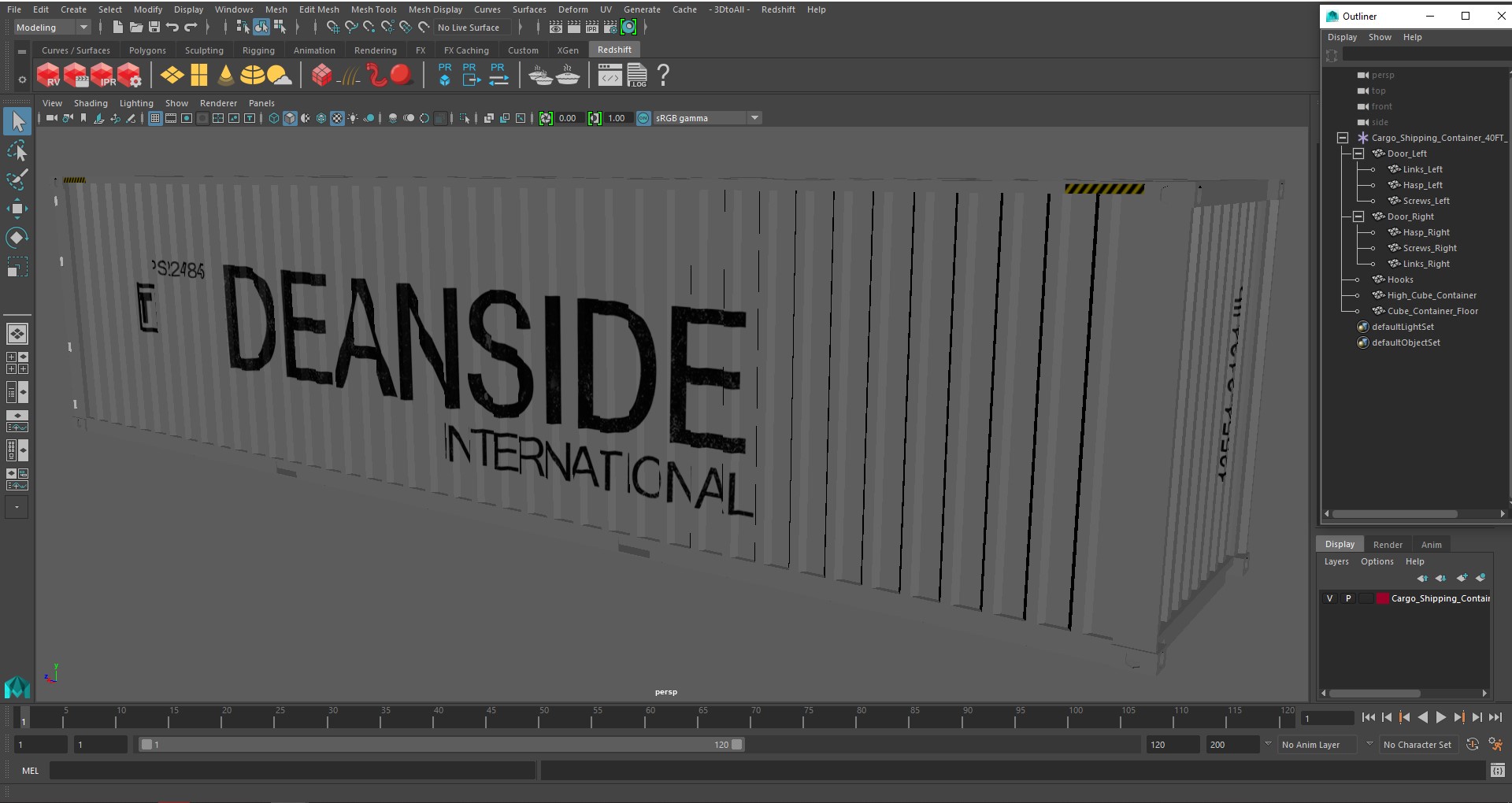Create new display layer from selected
Screen dimensions: 1512x803
1480,578
